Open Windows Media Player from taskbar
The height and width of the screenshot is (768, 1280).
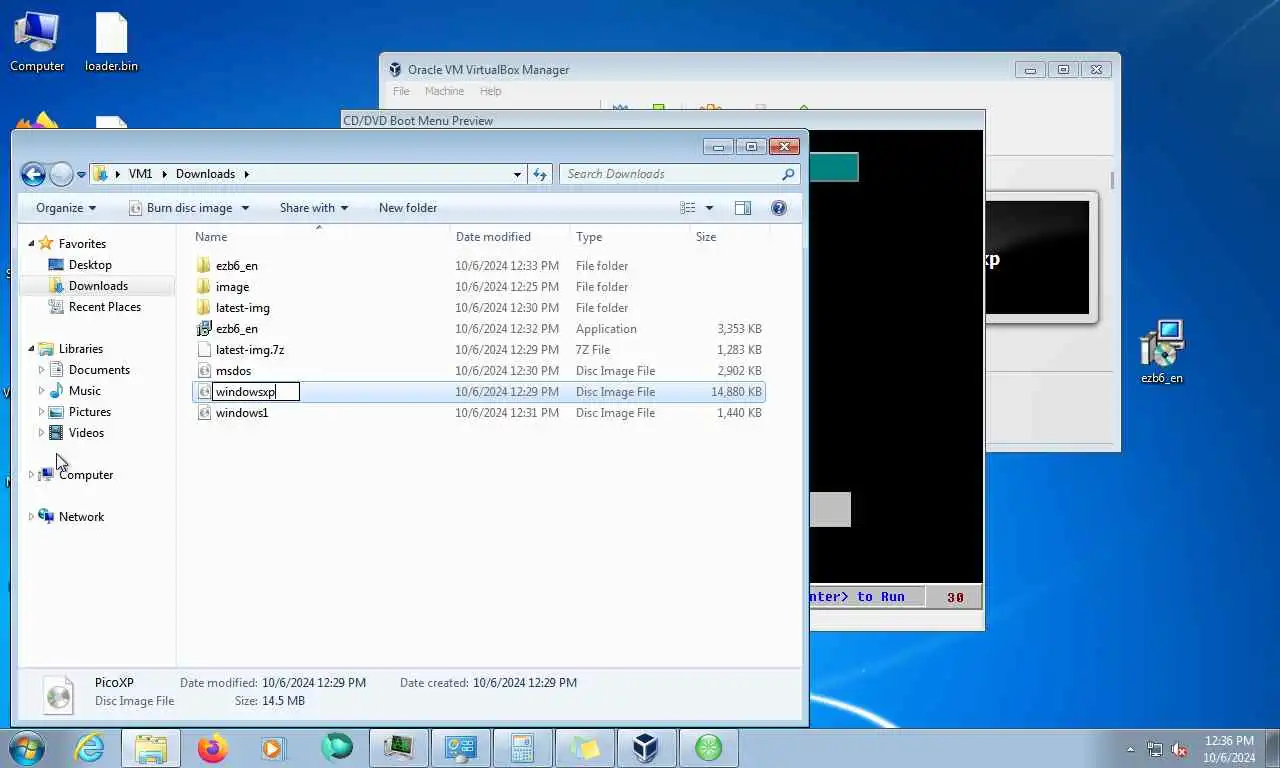(272, 748)
